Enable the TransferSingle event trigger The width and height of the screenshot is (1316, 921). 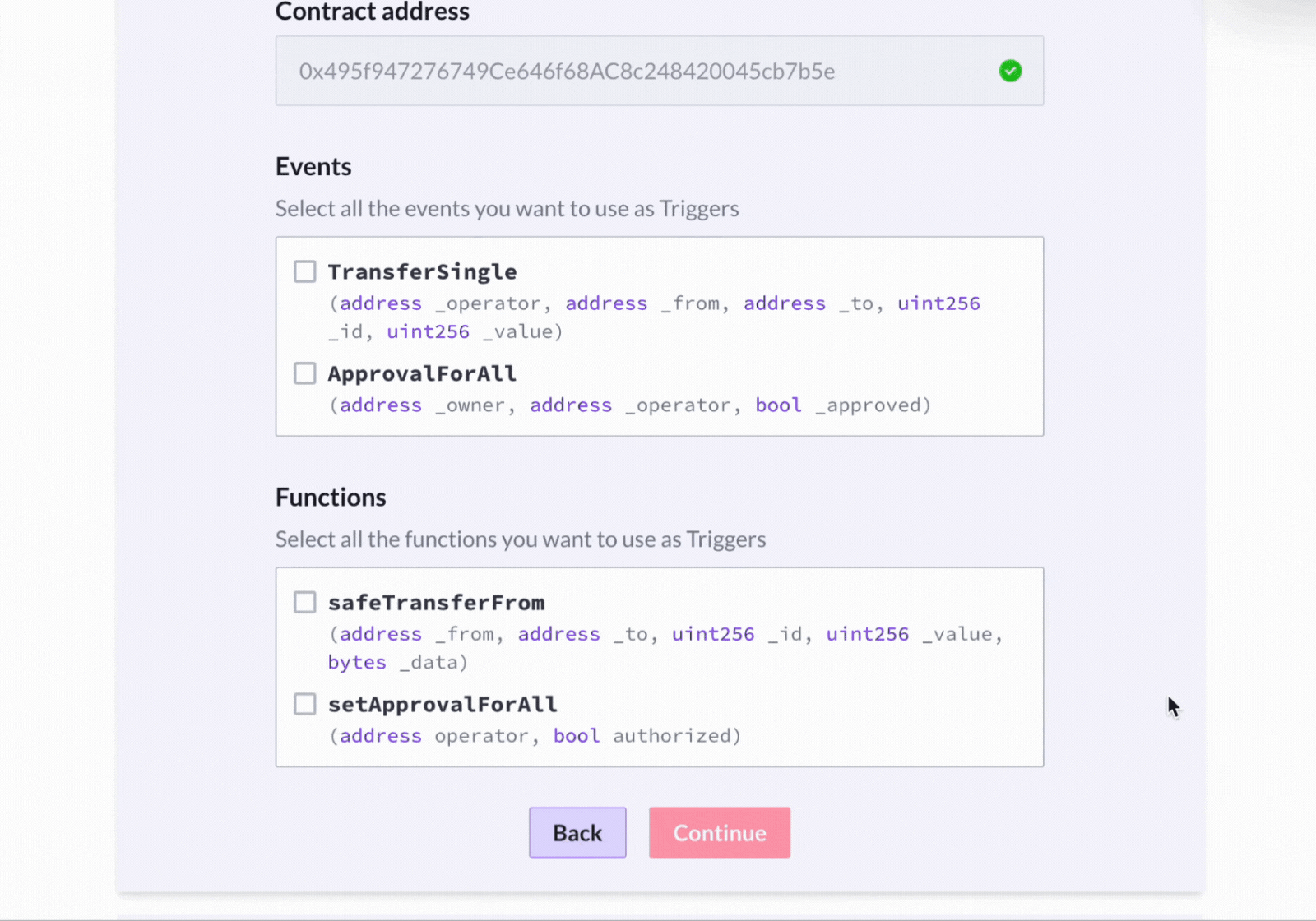click(x=304, y=271)
